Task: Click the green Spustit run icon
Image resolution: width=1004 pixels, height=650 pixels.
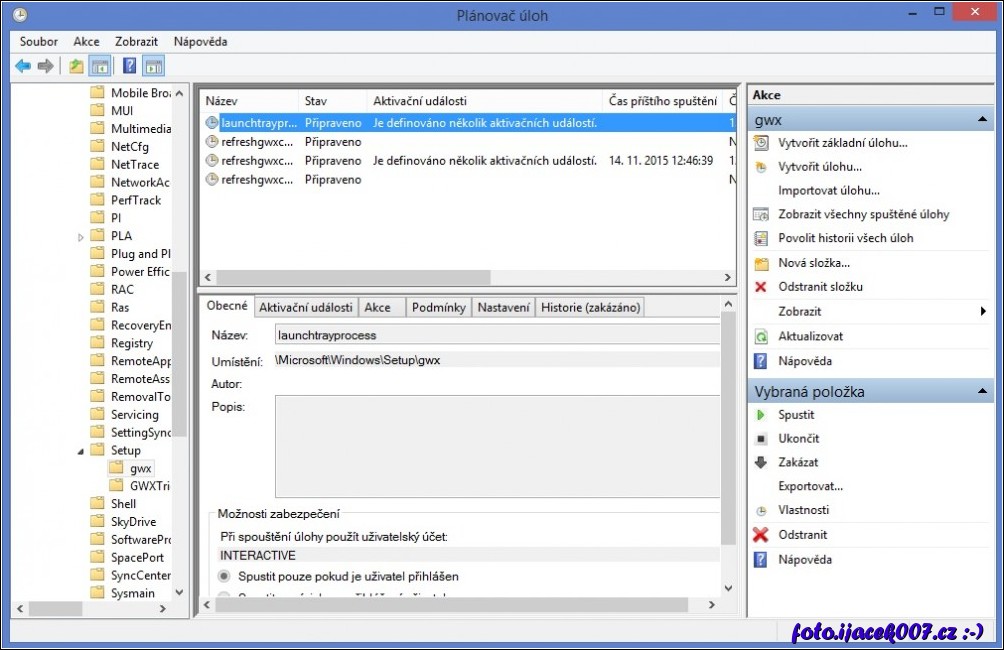Action: click(760, 415)
